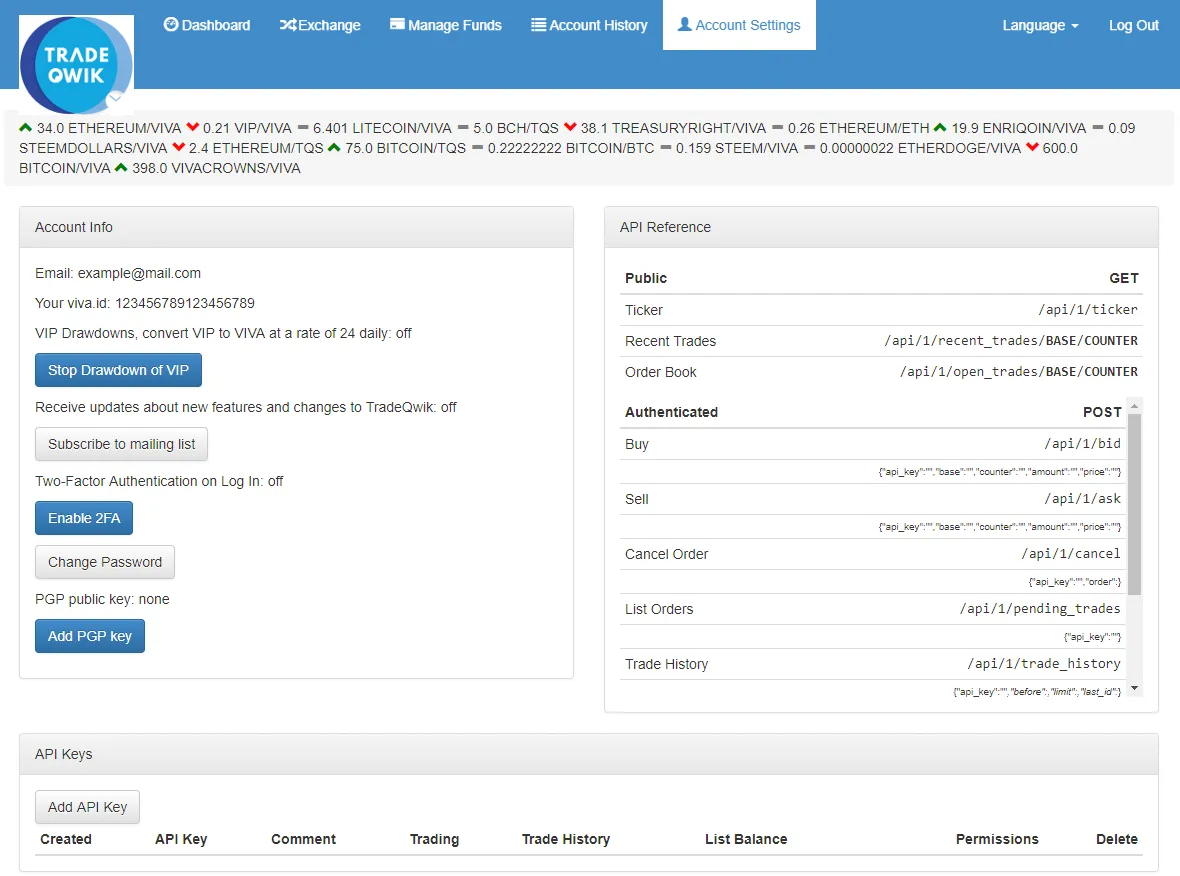This screenshot has width=1180, height=876.
Task: Click the unchanged marker before 0.22222222 BITCOIN/BTC
Action: [478, 148]
